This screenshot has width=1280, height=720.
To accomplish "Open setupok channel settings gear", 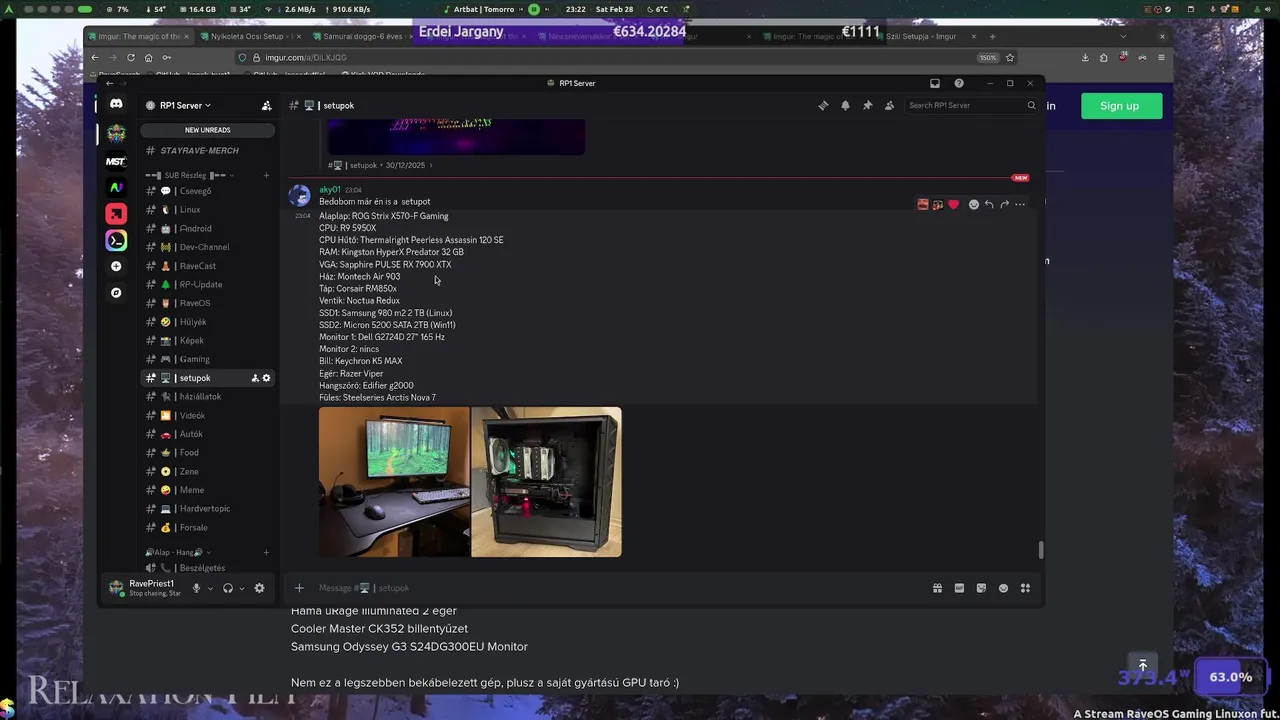I will 266,378.
